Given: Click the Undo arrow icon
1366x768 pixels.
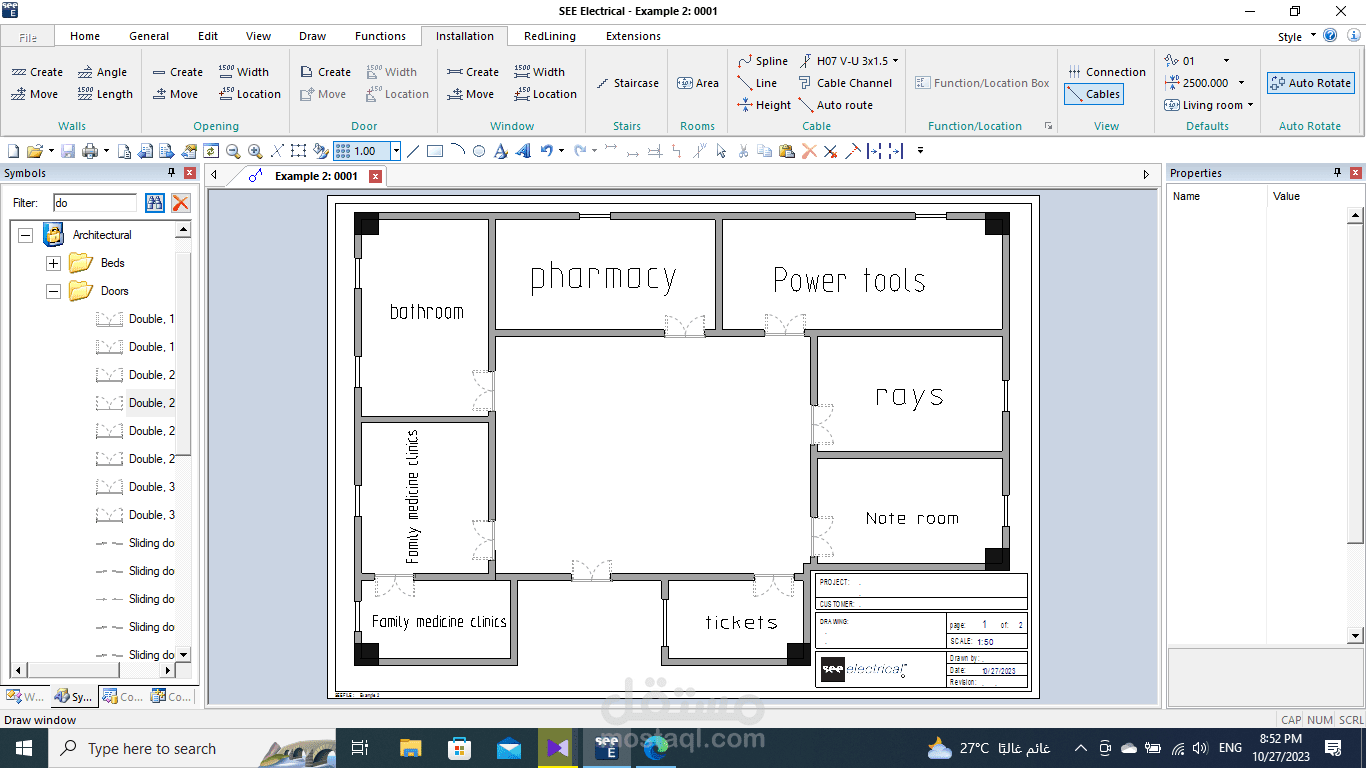Looking at the screenshot, I should 546,151.
